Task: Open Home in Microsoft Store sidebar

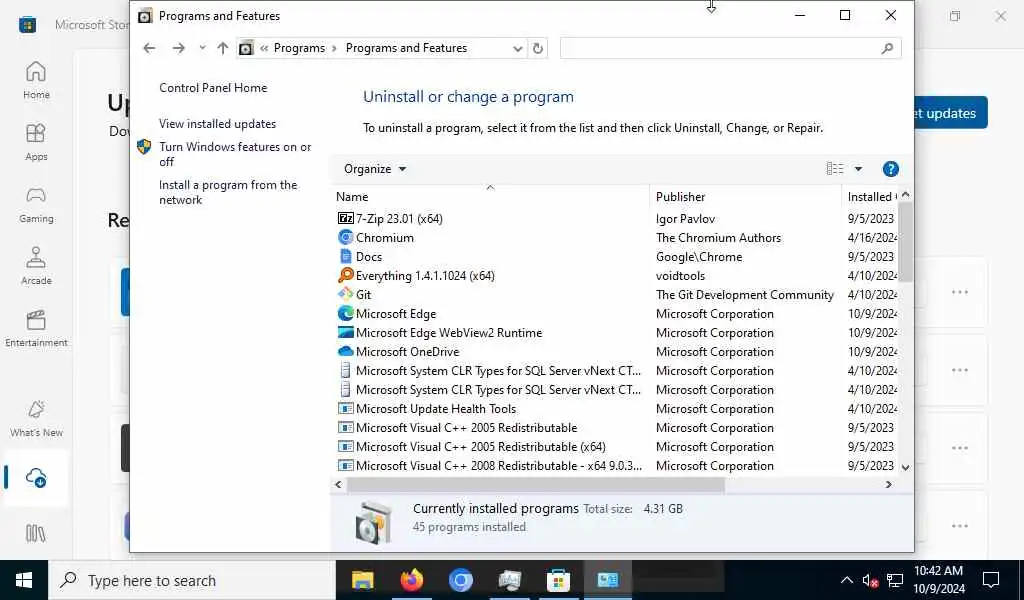Action: coord(36,80)
